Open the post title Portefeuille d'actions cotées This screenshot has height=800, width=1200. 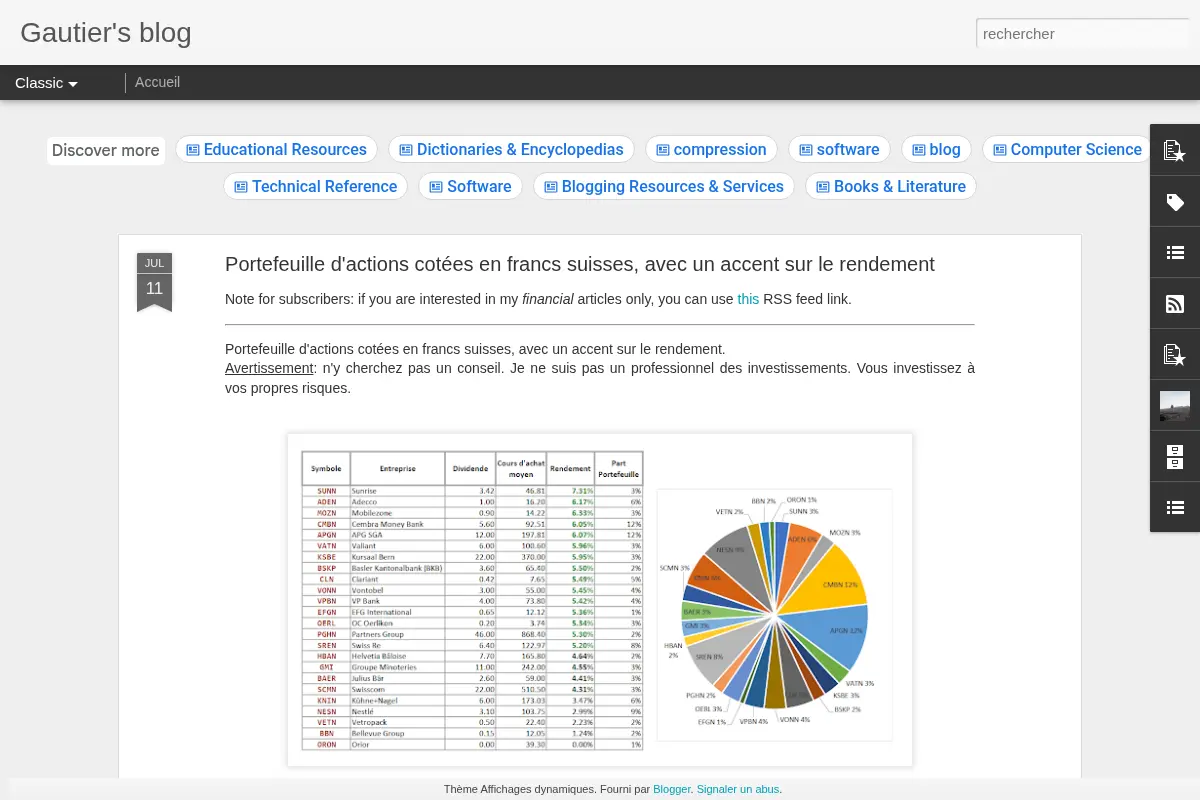tap(580, 264)
